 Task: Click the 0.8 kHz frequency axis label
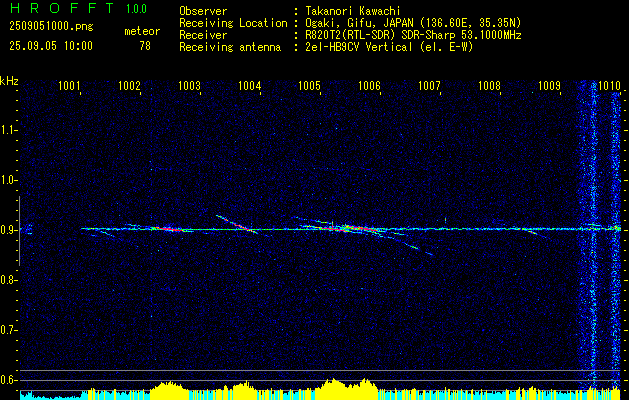click(x=8, y=280)
